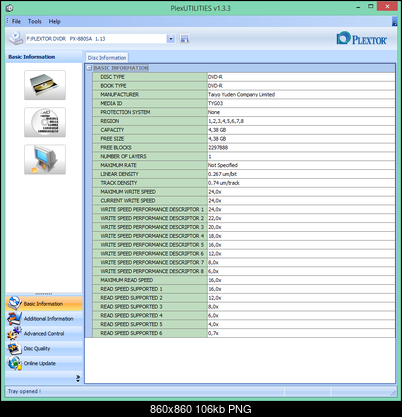Go to Advanced Control section
The width and height of the screenshot is (402, 417).
point(44,334)
